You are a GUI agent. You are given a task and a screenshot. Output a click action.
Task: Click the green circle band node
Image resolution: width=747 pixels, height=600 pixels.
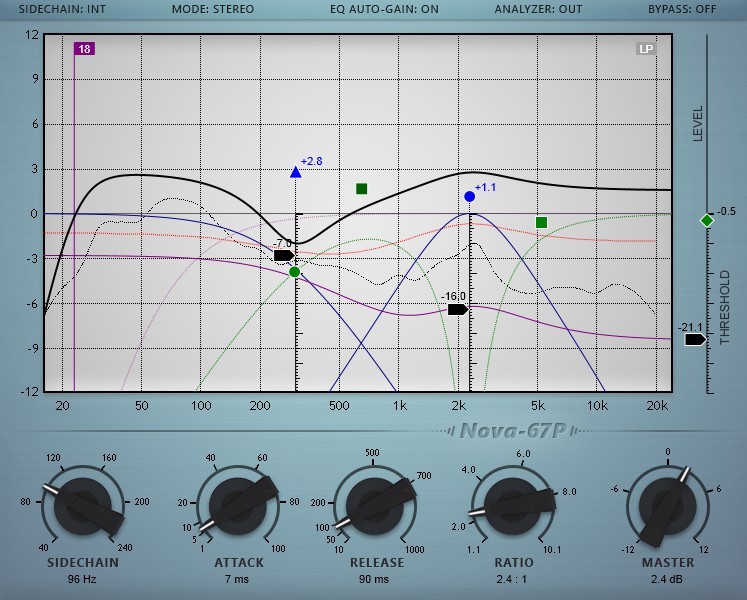click(294, 272)
